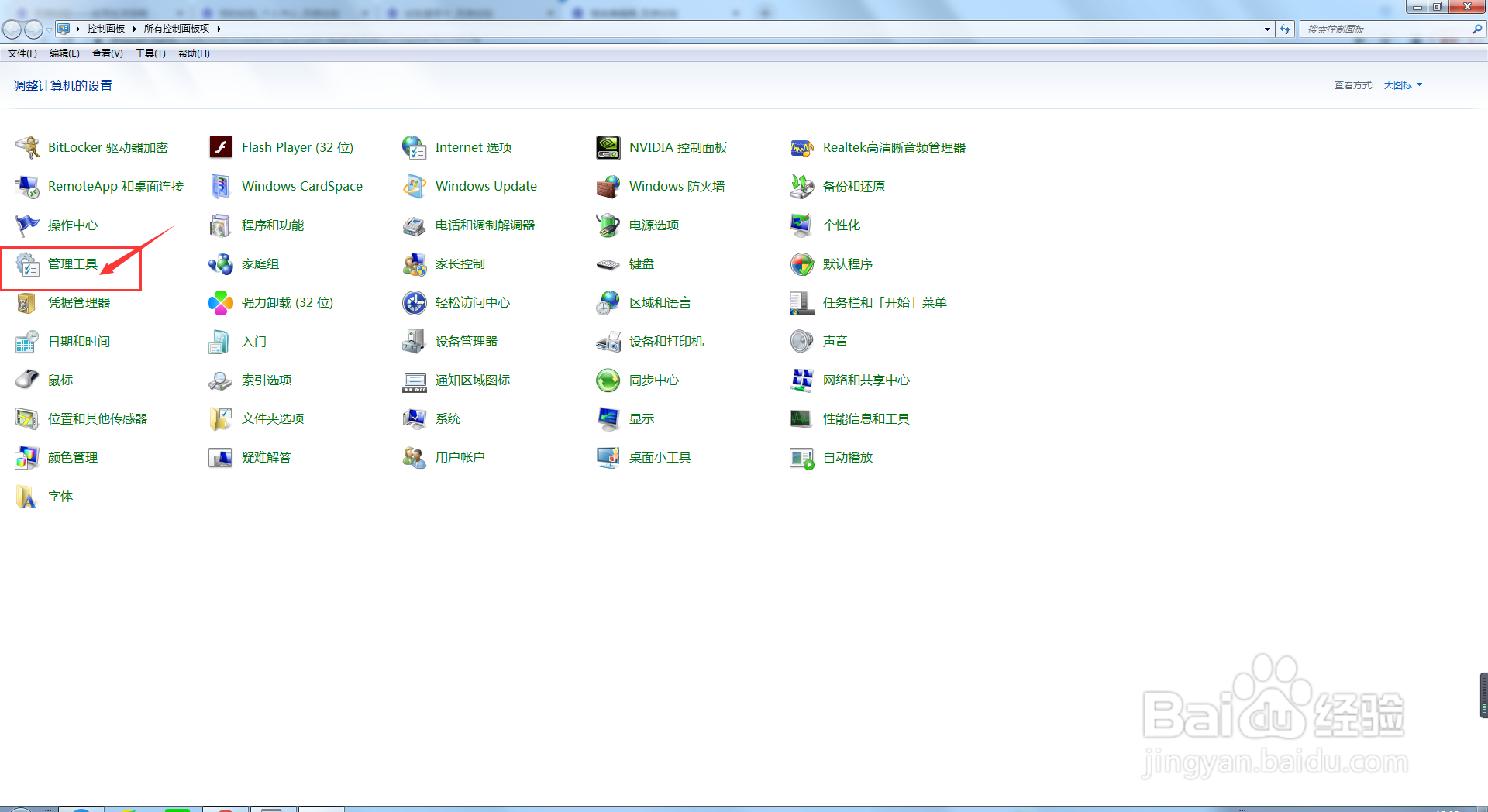Click the 索引选项 link

pos(267,380)
